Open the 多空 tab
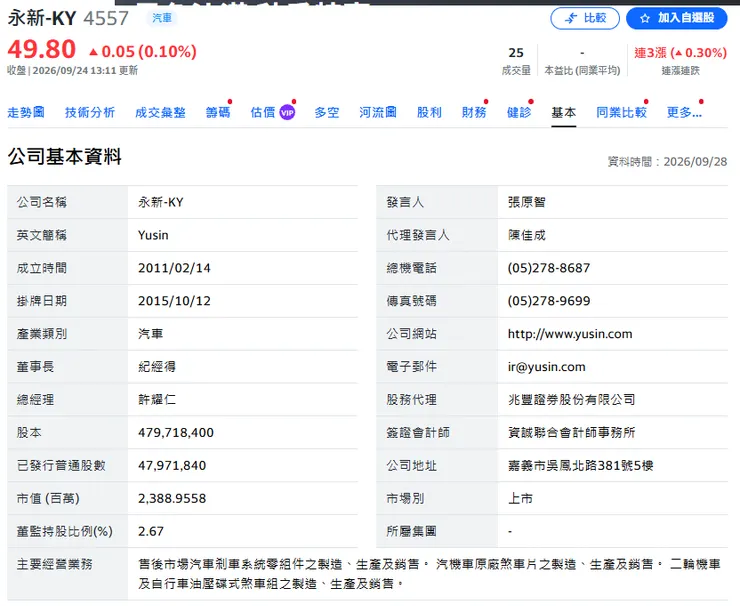The width and height of the screenshot is (740, 606). [327, 112]
